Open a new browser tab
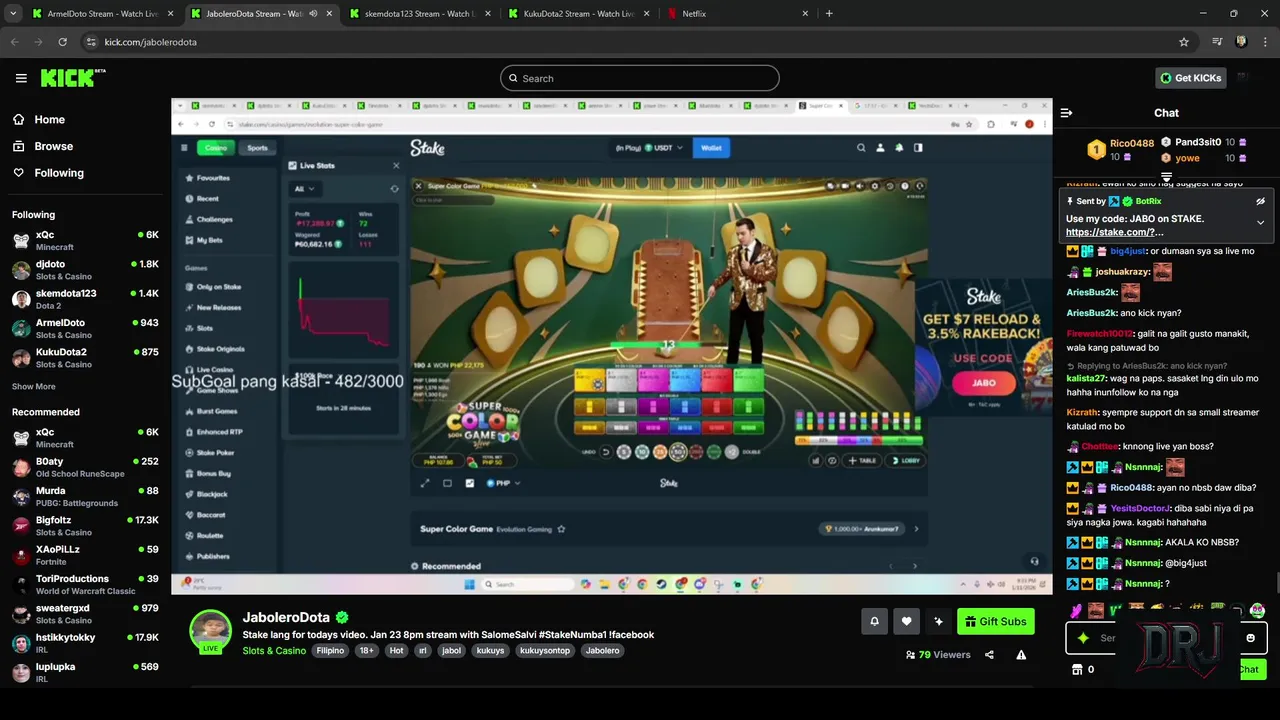The height and width of the screenshot is (720, 1280). click(829, 14)
